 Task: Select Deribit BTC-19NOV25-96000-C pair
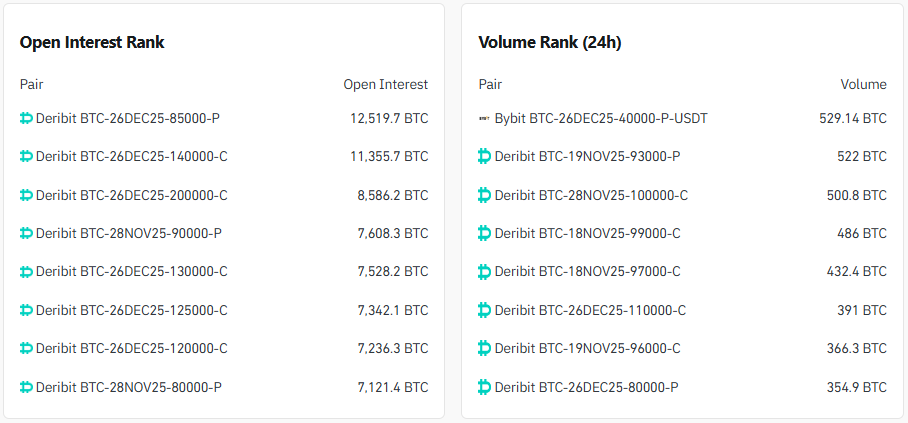click(587, 348)
